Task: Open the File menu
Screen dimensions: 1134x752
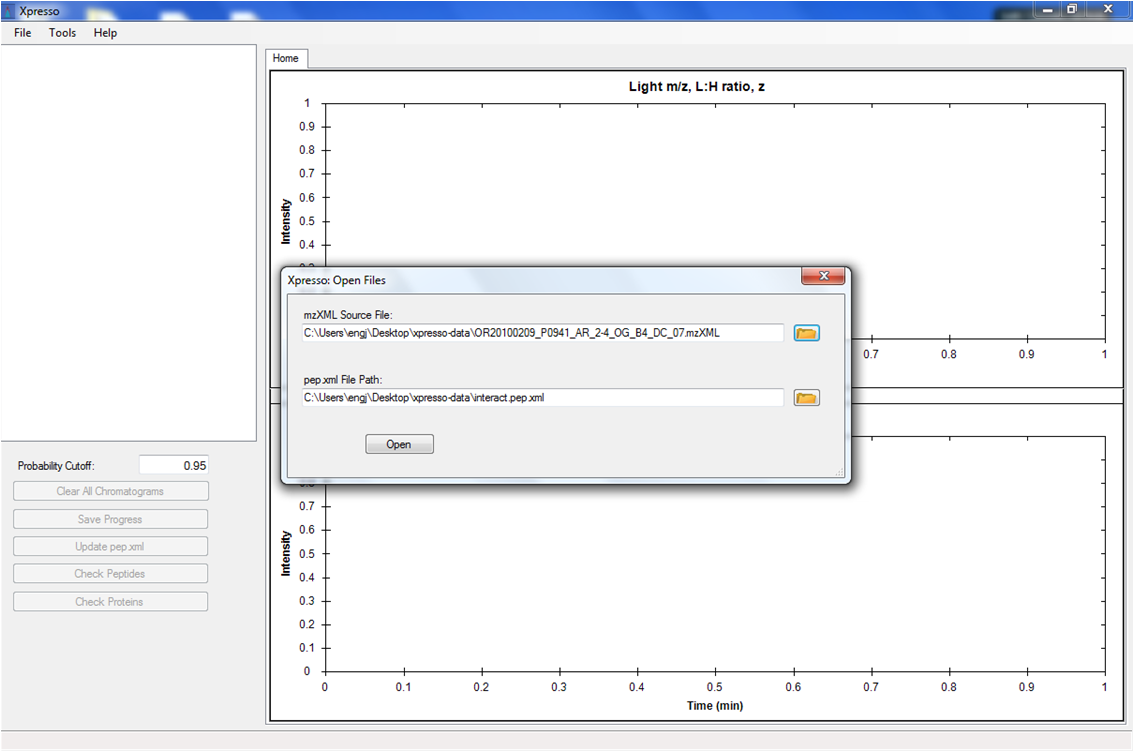Action: pyautogui.click(x=23, y=33)
